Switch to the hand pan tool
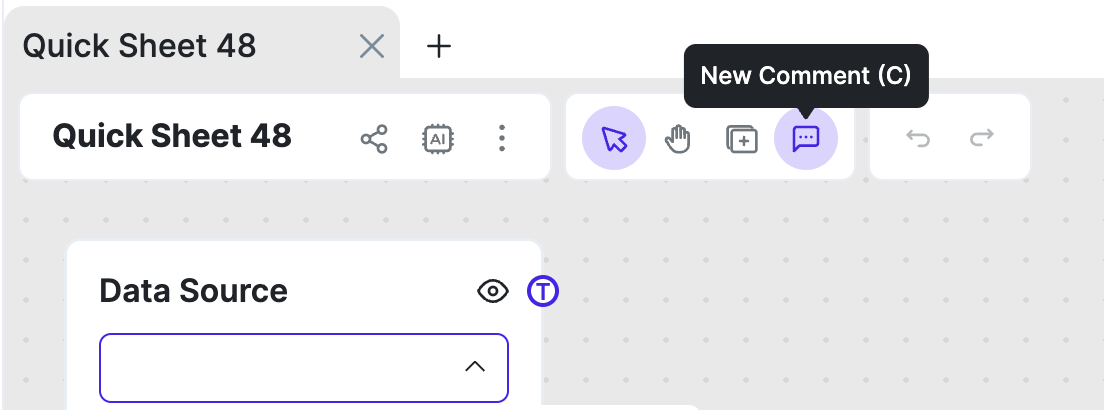 678,138
